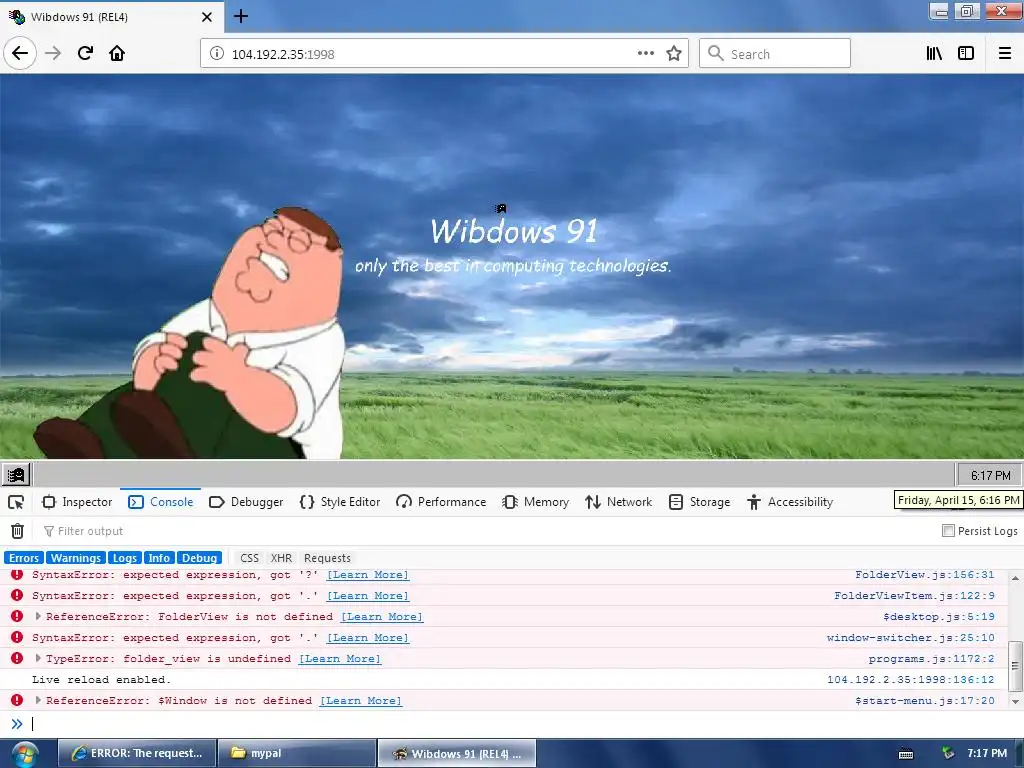The image size is (1024, 768).
Task: Go back with the back arrow button
Action: [20, 53]
